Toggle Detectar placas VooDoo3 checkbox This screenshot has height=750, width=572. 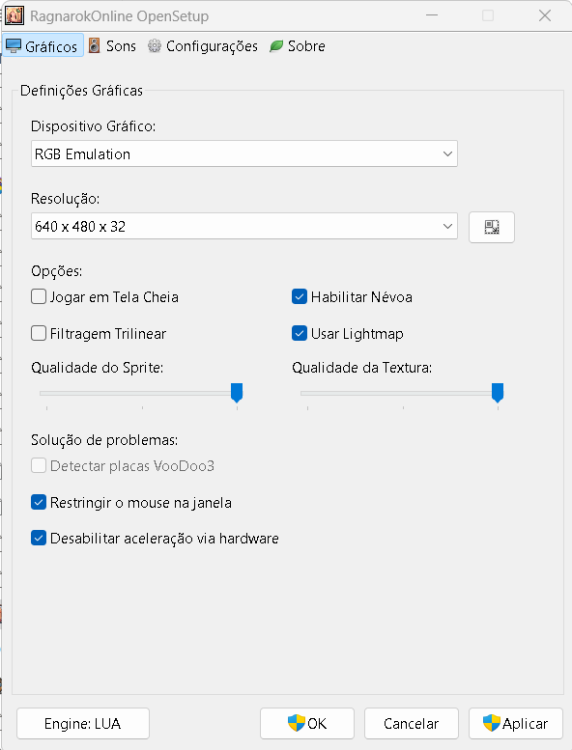(39, 465)
